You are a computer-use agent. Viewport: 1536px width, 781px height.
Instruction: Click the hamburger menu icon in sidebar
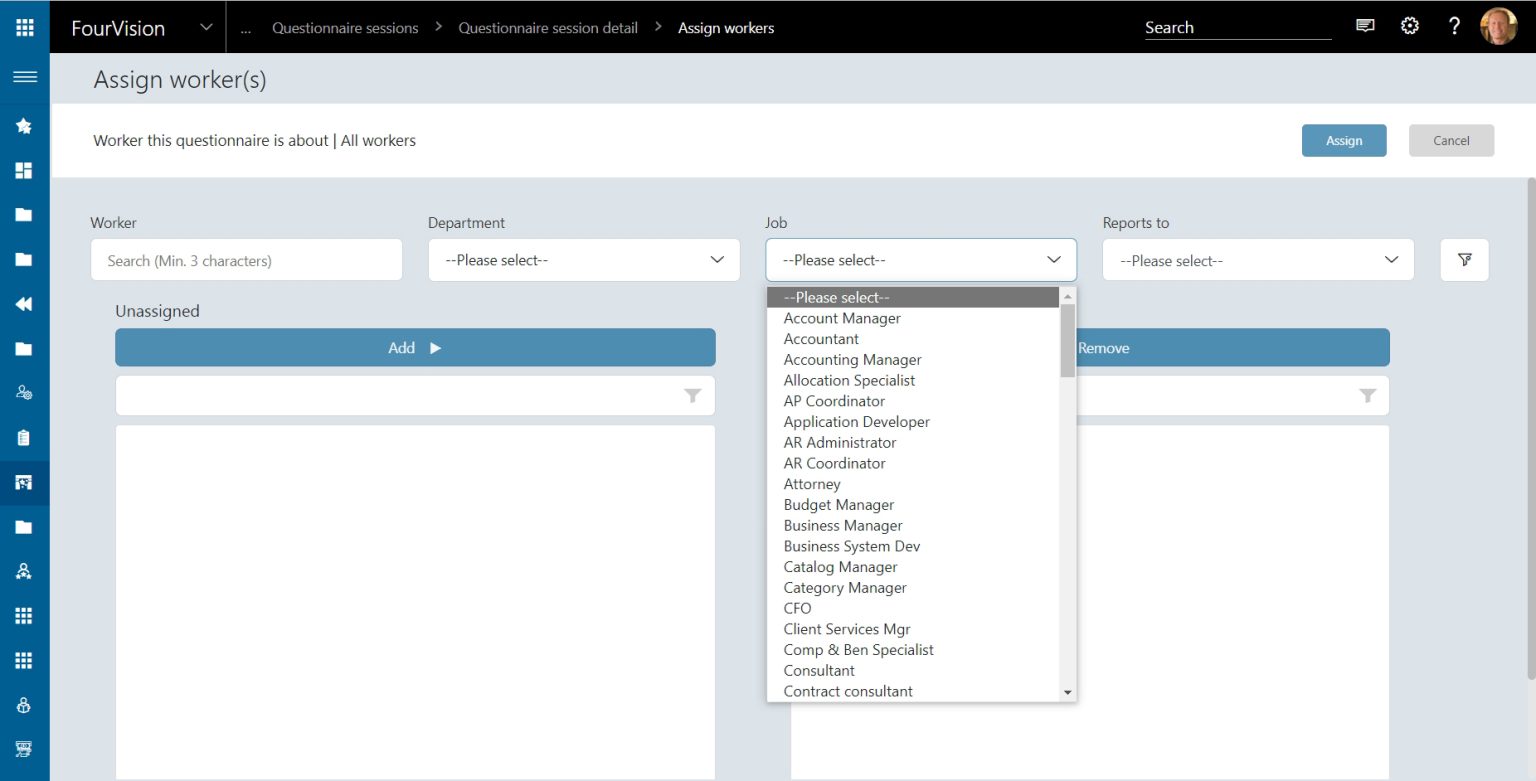(24, 77)
